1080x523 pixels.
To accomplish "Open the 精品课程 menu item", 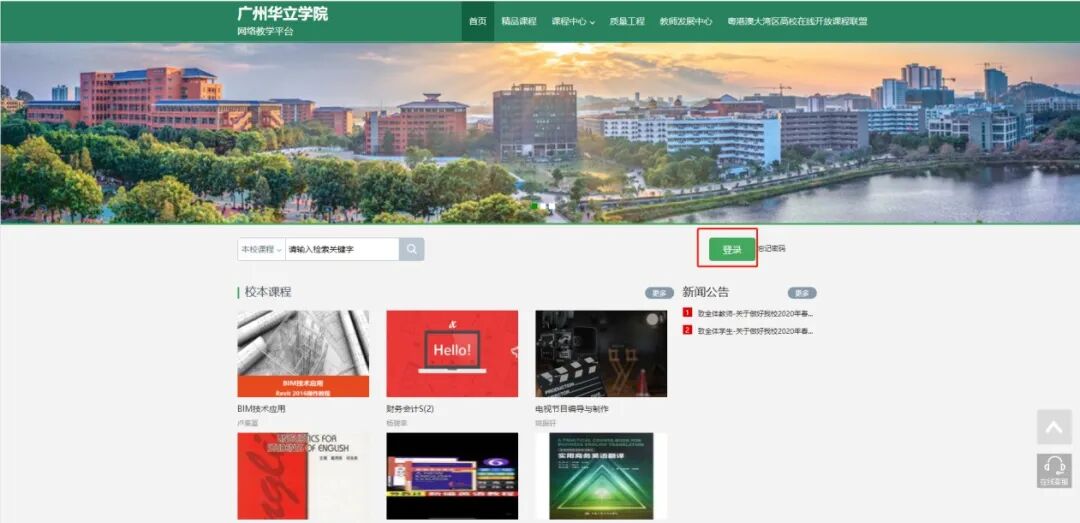I will click(518, 21).
